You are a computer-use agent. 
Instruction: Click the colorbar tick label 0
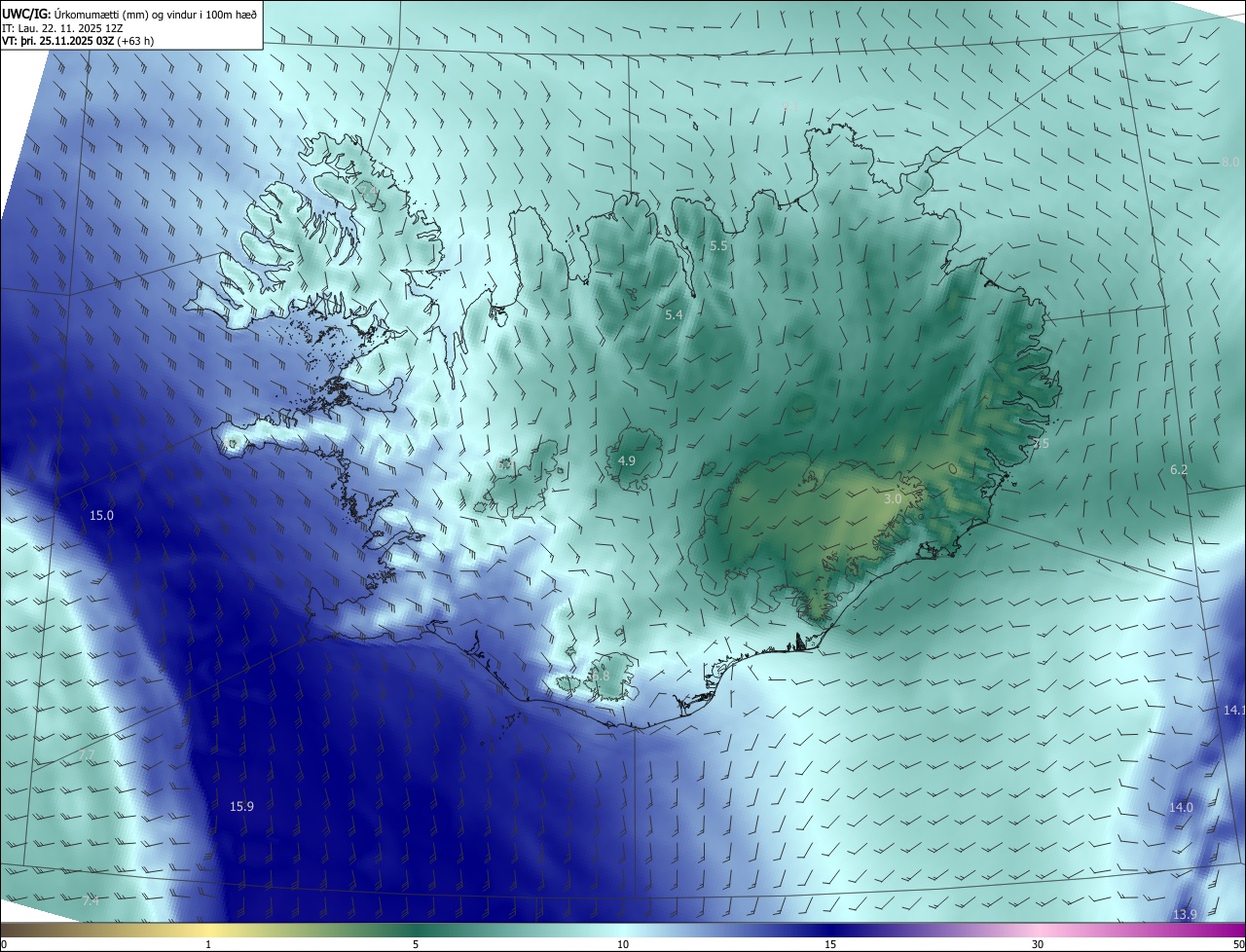click(x=4, y=944)
